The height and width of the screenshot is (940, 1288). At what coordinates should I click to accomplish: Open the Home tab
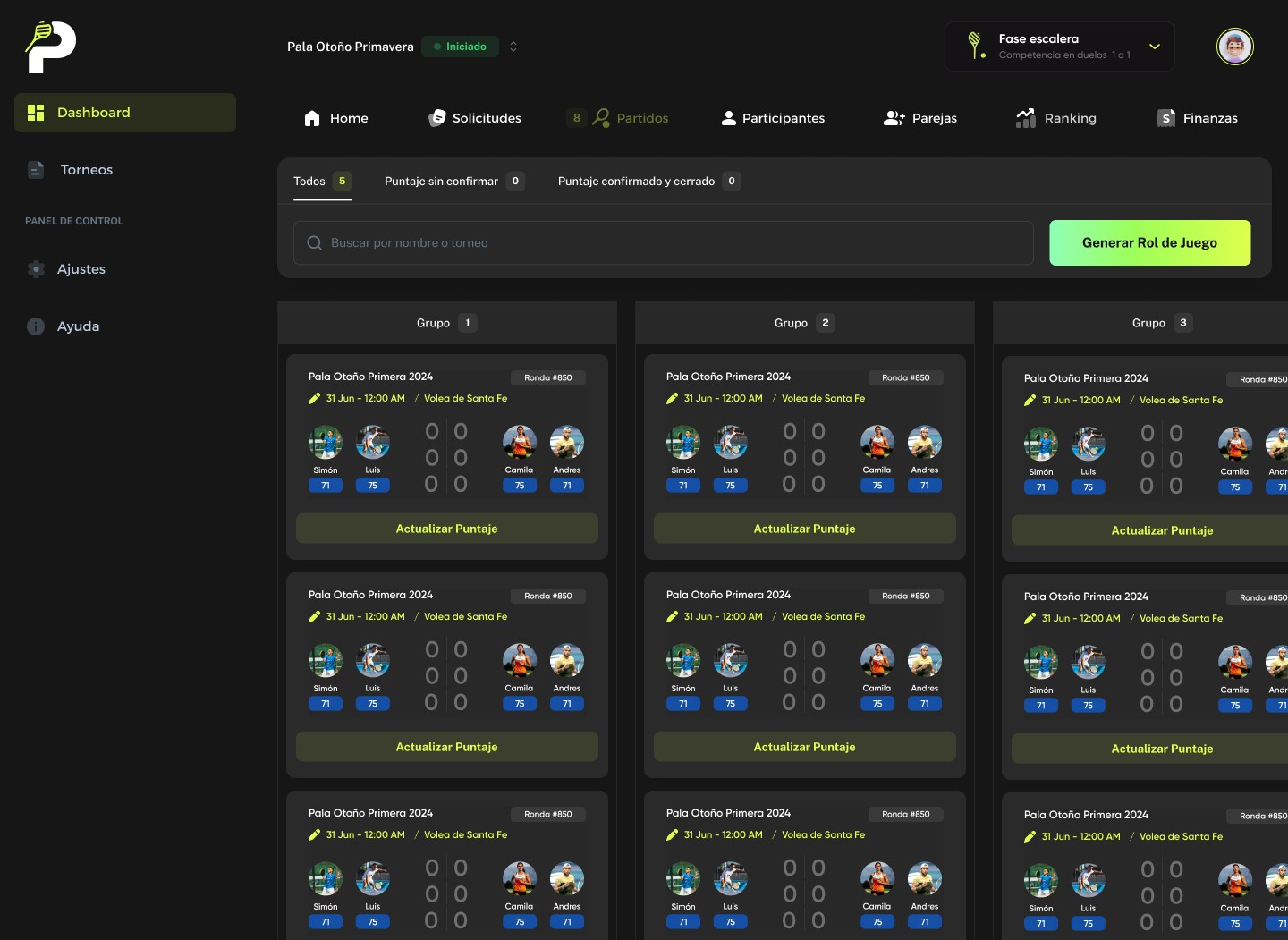[336, 118]
